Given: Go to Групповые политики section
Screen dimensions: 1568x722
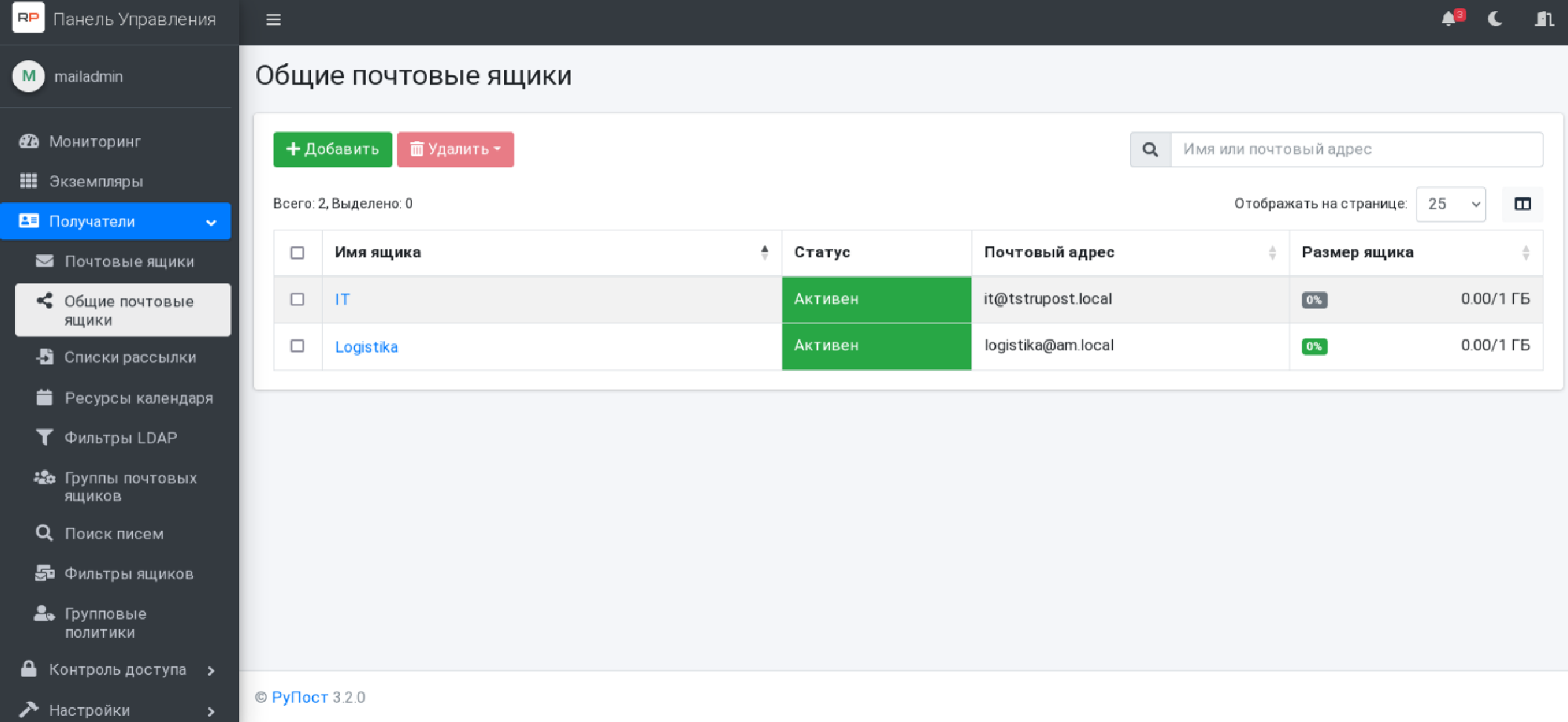Looking at the screenshot, I should coord(105,623).
